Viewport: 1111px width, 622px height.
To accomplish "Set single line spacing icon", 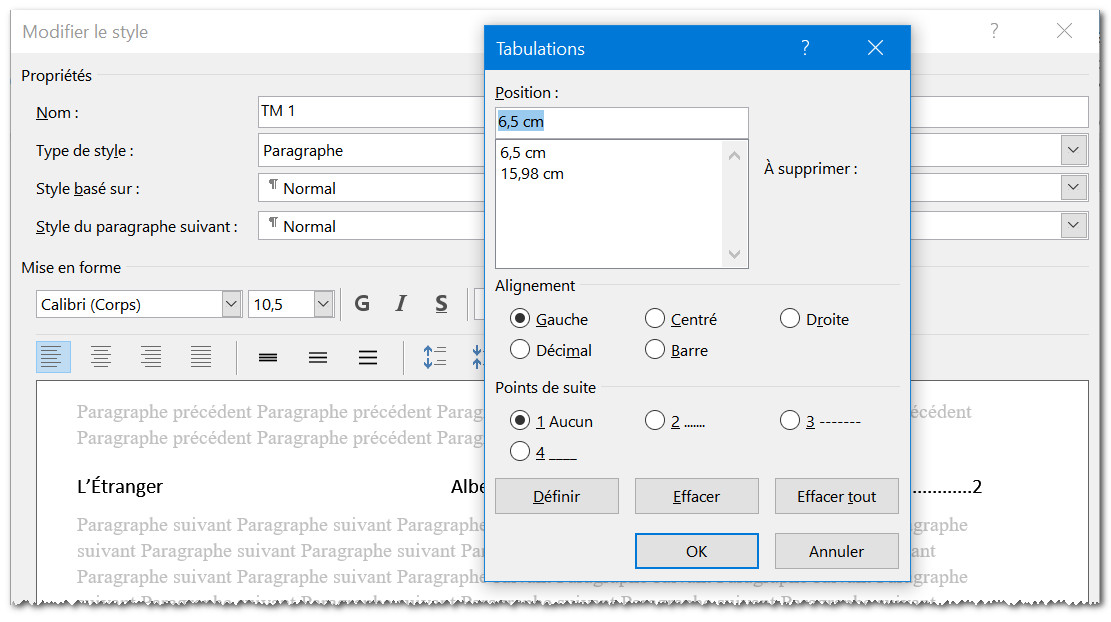I will [268, 357].
